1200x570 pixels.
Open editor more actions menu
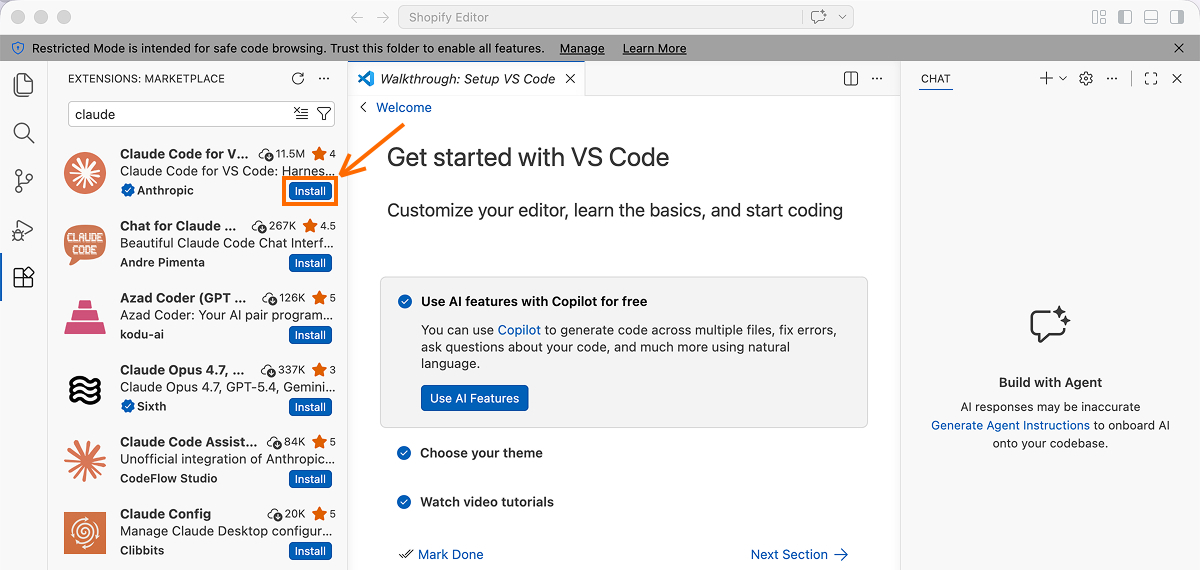[877, 79]
